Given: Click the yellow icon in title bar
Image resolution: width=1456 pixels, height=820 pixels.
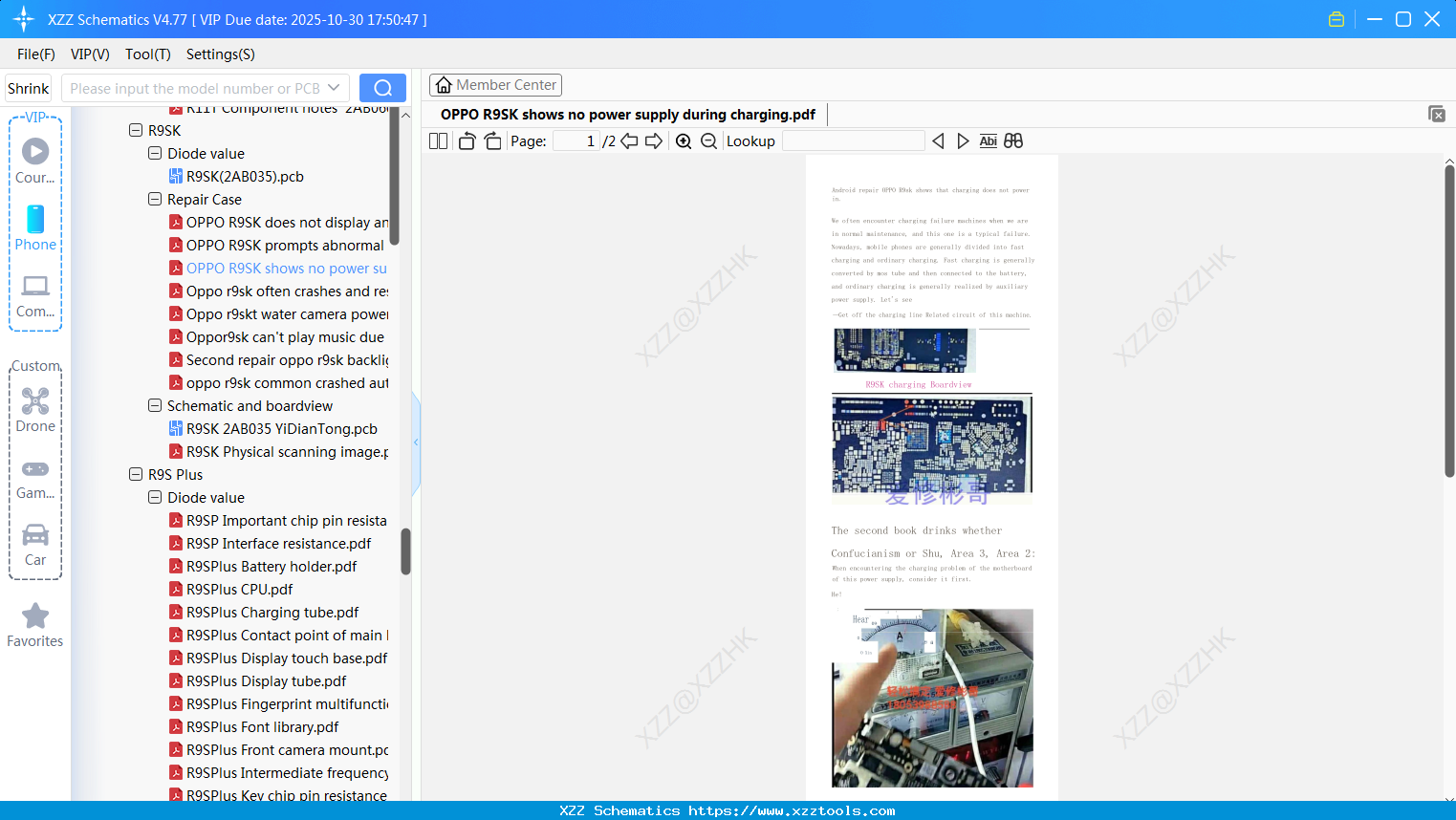Looking at the screenshot, I should coord(1336,19).
